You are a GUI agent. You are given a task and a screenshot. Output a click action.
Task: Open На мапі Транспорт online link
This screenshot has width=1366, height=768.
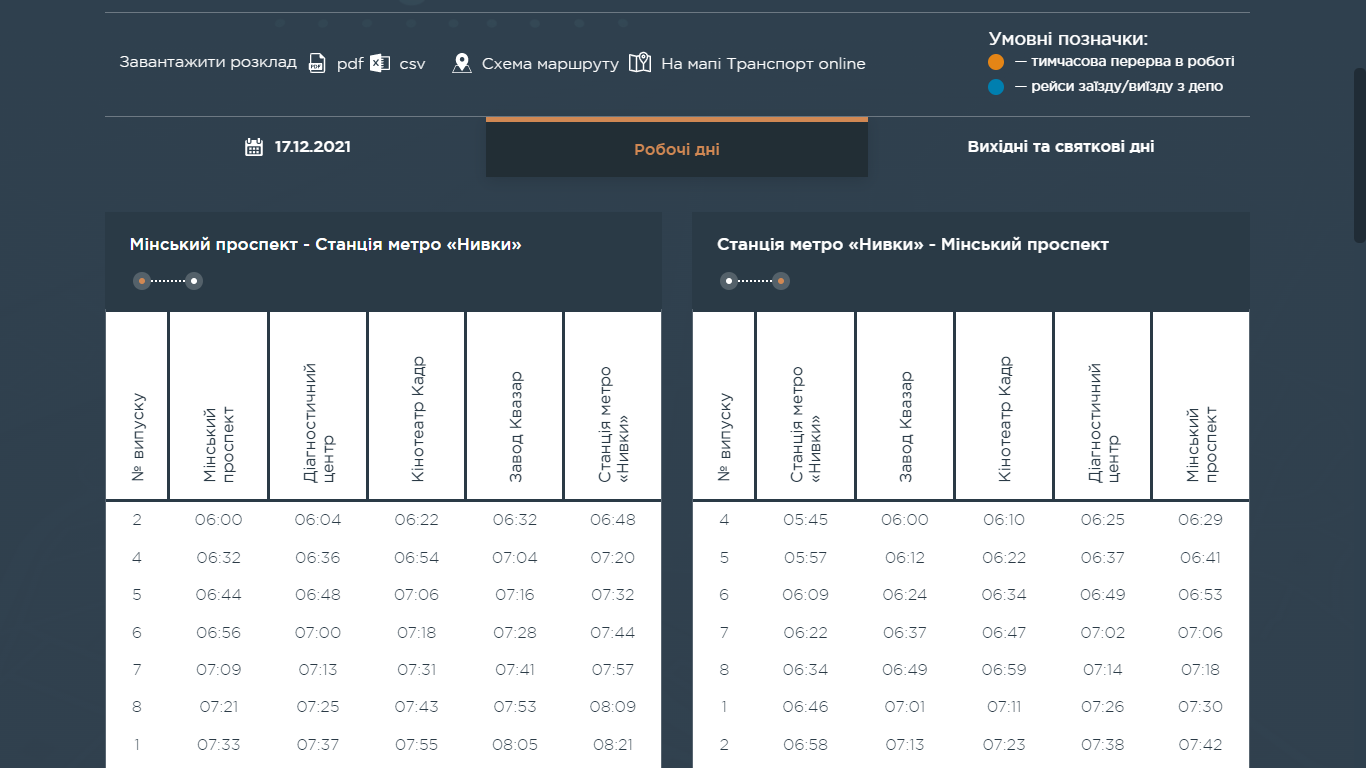(x=763, y=64)
